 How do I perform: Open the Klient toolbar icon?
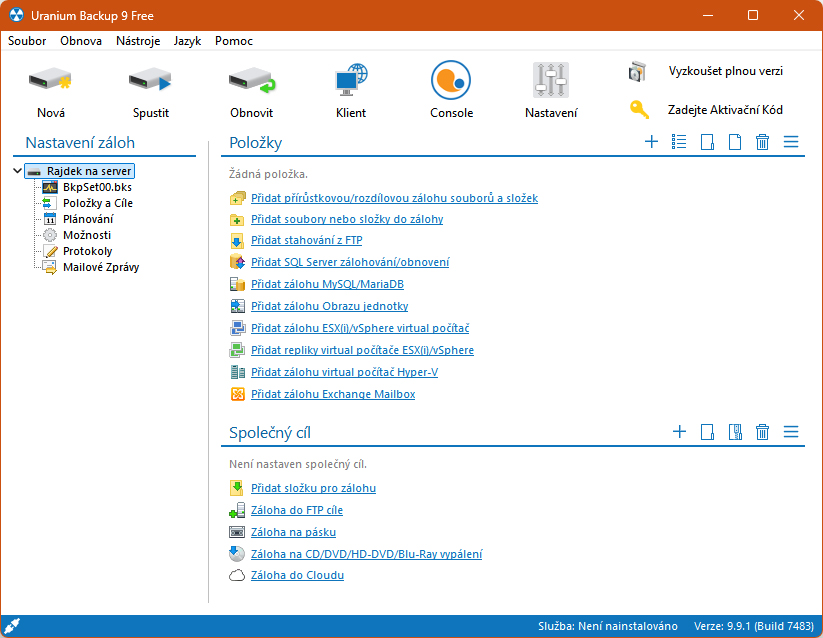(351, 81)
